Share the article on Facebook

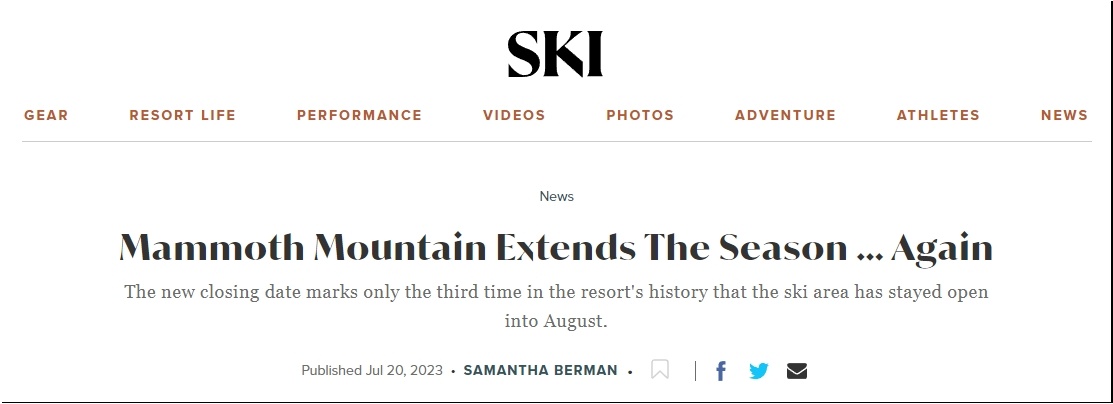point(720,371)
